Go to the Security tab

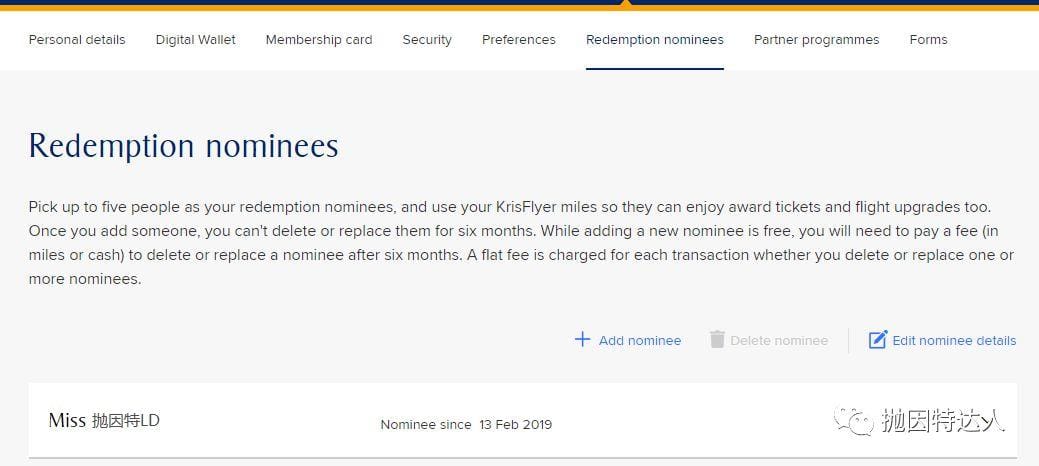[427, 40]
